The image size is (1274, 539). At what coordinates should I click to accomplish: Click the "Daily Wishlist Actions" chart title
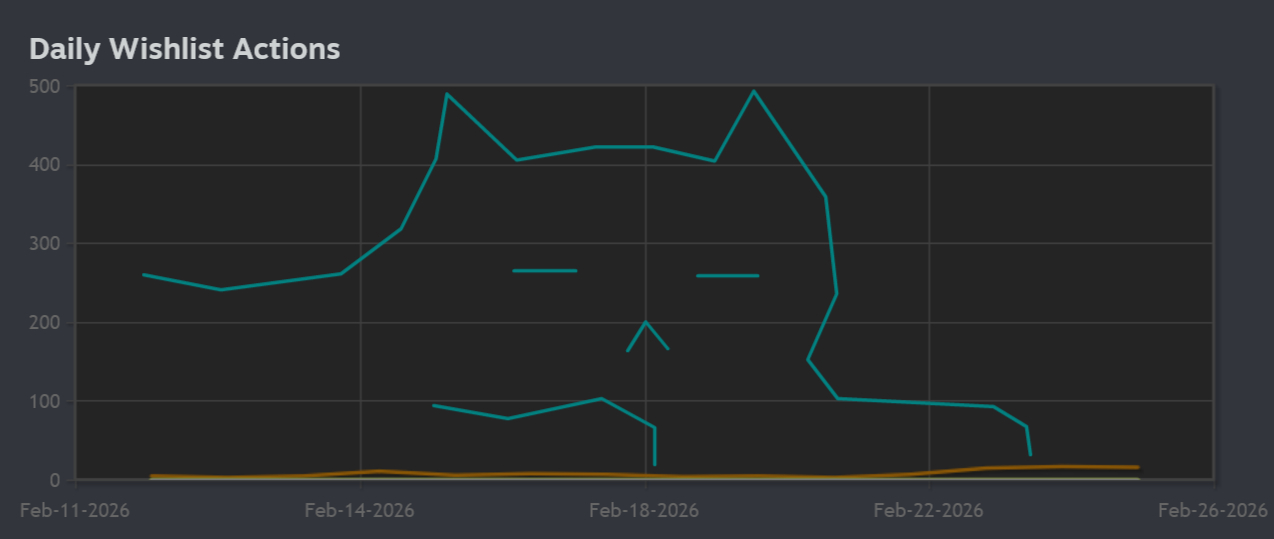[x=185, y=49]
